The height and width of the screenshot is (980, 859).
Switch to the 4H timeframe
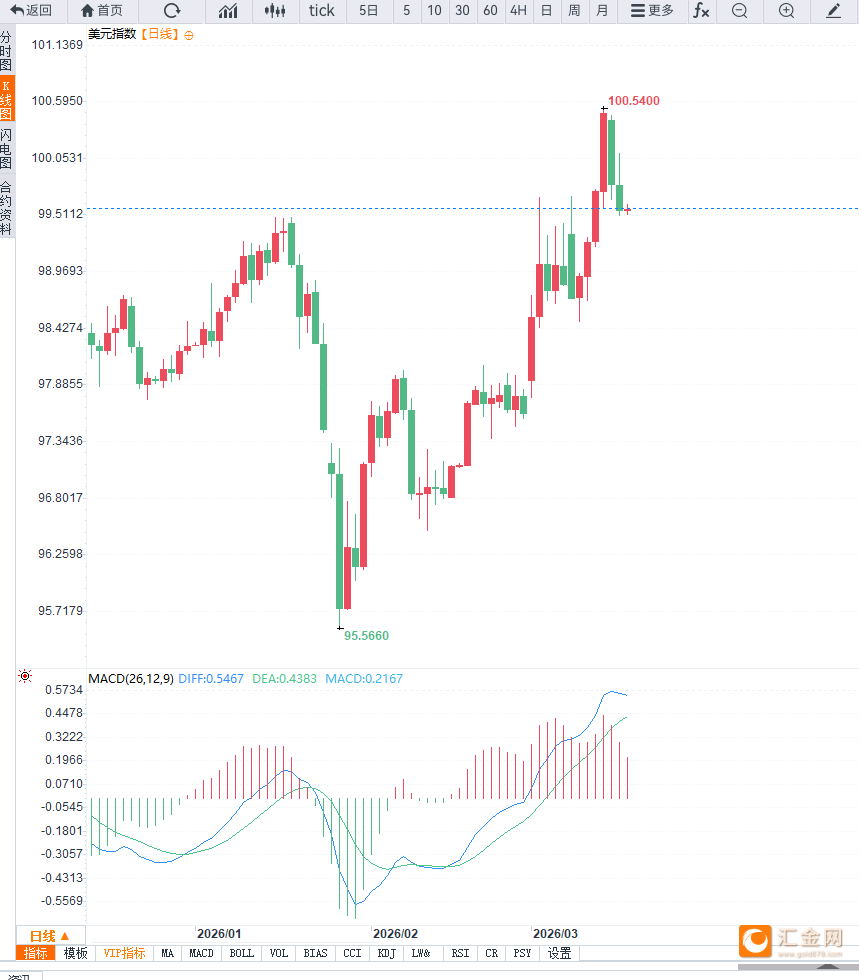click(518, 11)
